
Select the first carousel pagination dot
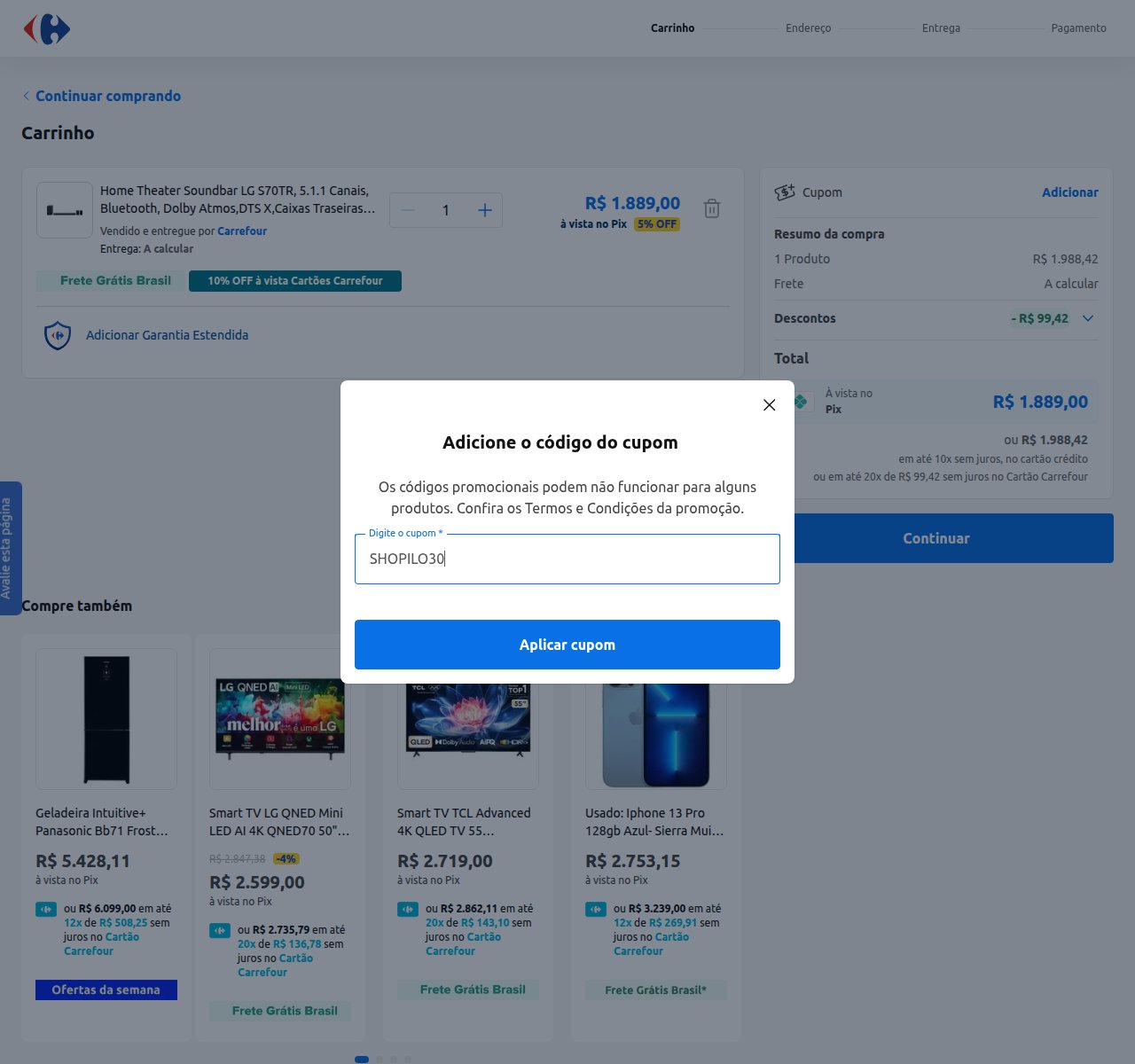[362, 1059]
